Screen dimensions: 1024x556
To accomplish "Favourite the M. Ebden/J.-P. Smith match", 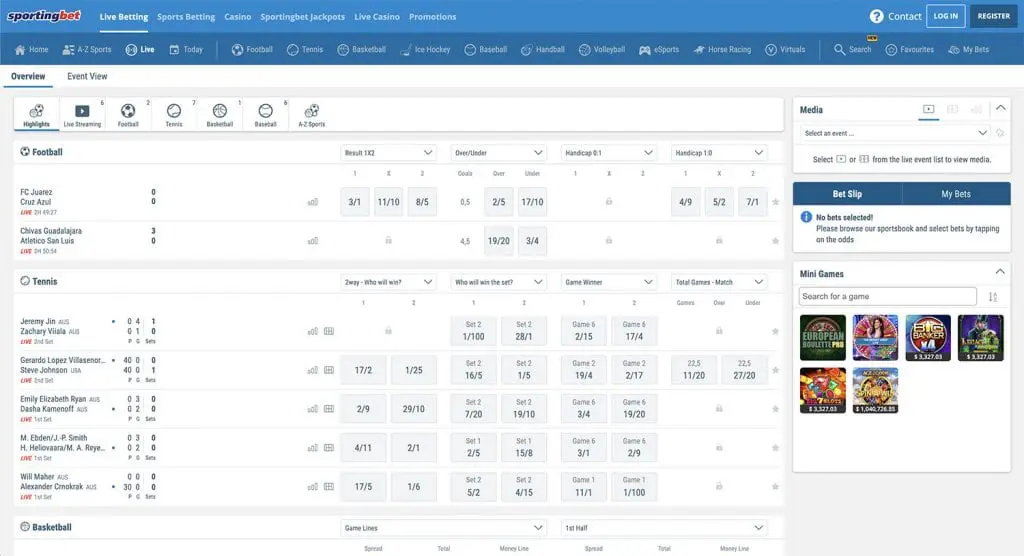I will pyautogui.click(x=775, y=448).
